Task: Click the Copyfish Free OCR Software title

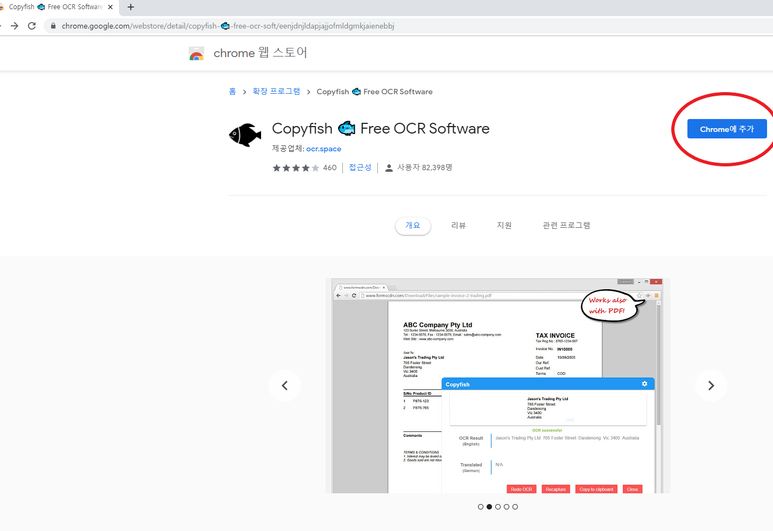Action: (381, 129)
